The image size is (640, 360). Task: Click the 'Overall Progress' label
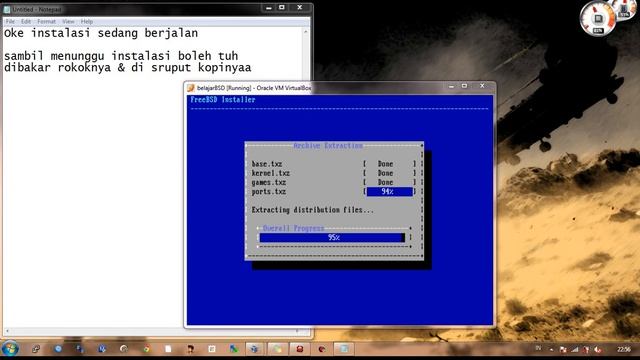[x=293, y=228]
